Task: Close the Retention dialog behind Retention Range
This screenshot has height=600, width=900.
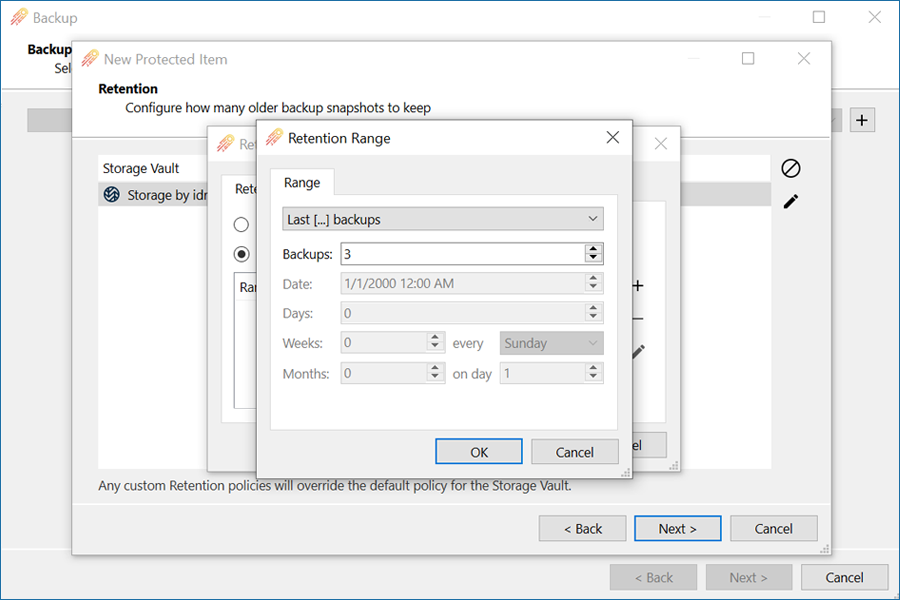Action: tap(661, 144)
